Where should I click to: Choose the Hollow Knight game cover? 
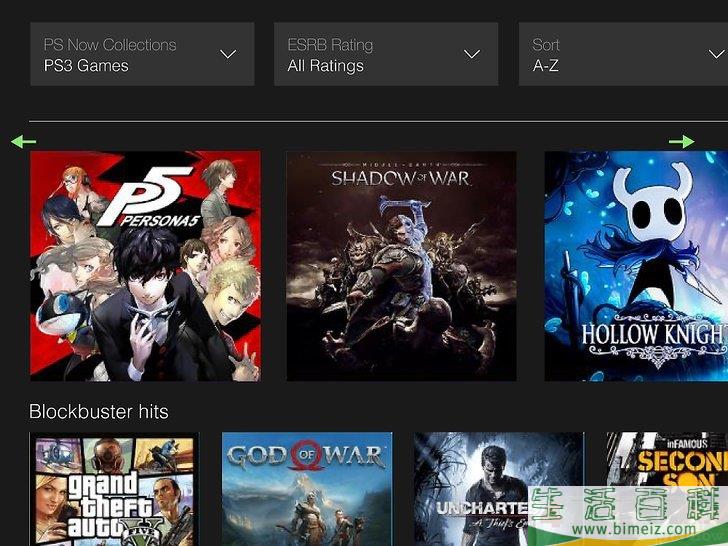pos(636,266)
